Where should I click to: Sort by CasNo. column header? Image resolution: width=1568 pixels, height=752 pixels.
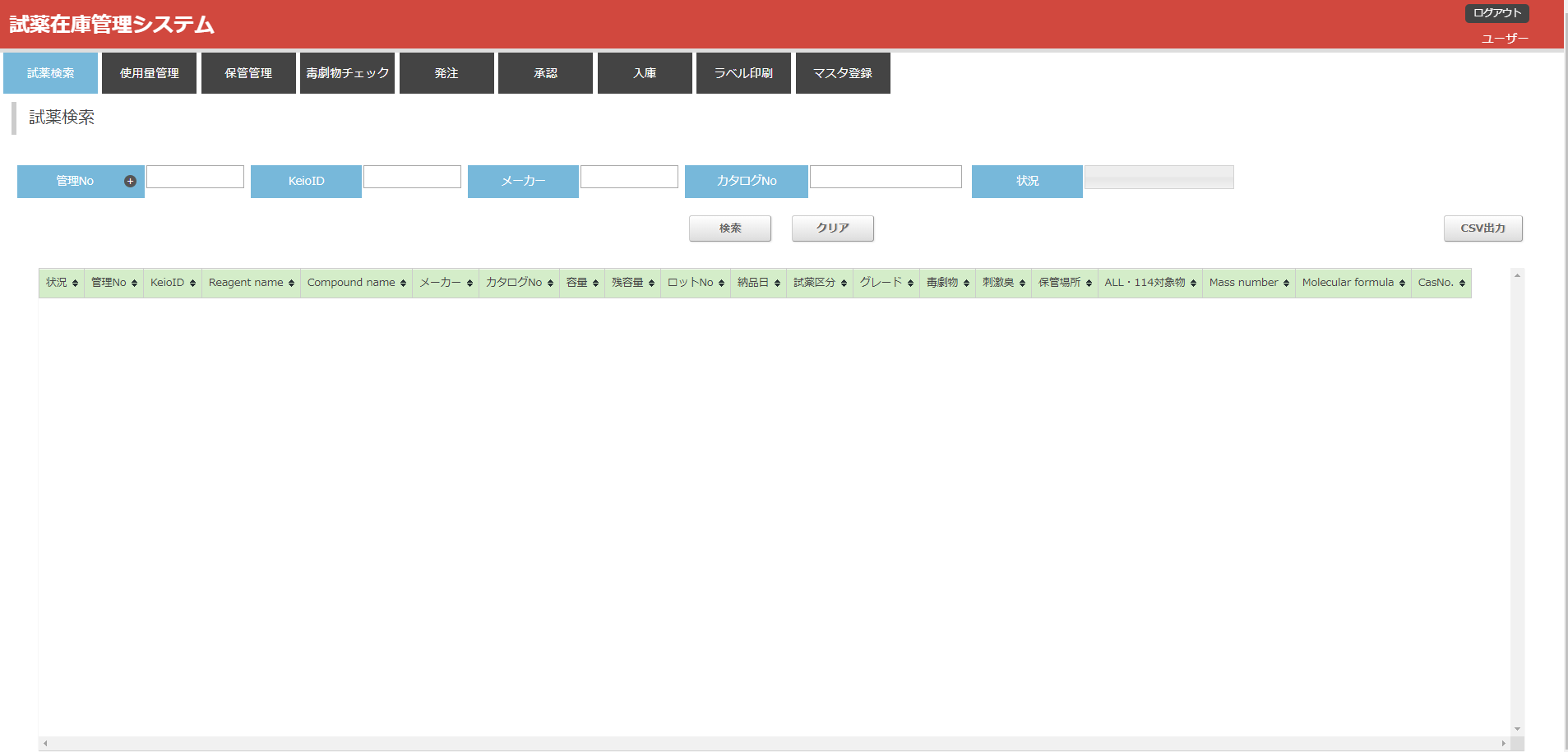click(x=1441, y=283)
